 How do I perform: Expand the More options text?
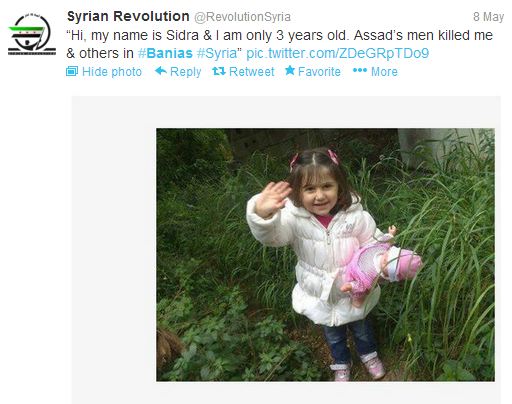tap(384, 72)
